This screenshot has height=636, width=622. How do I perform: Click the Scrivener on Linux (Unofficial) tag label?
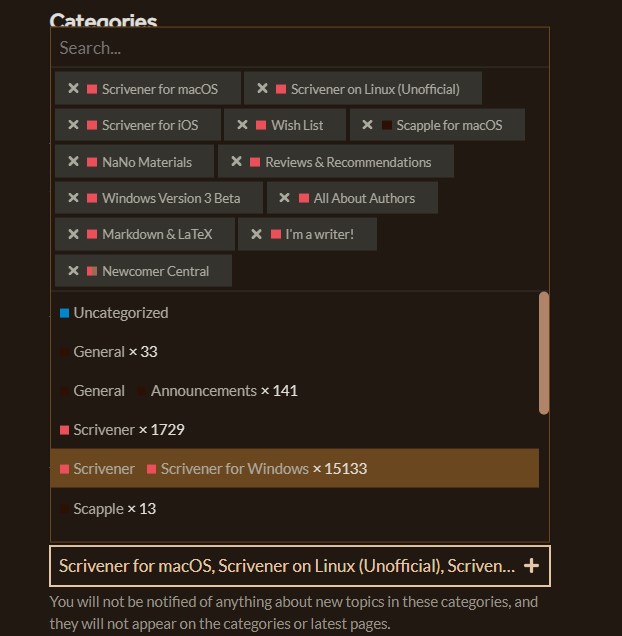(x=375, y=89)
